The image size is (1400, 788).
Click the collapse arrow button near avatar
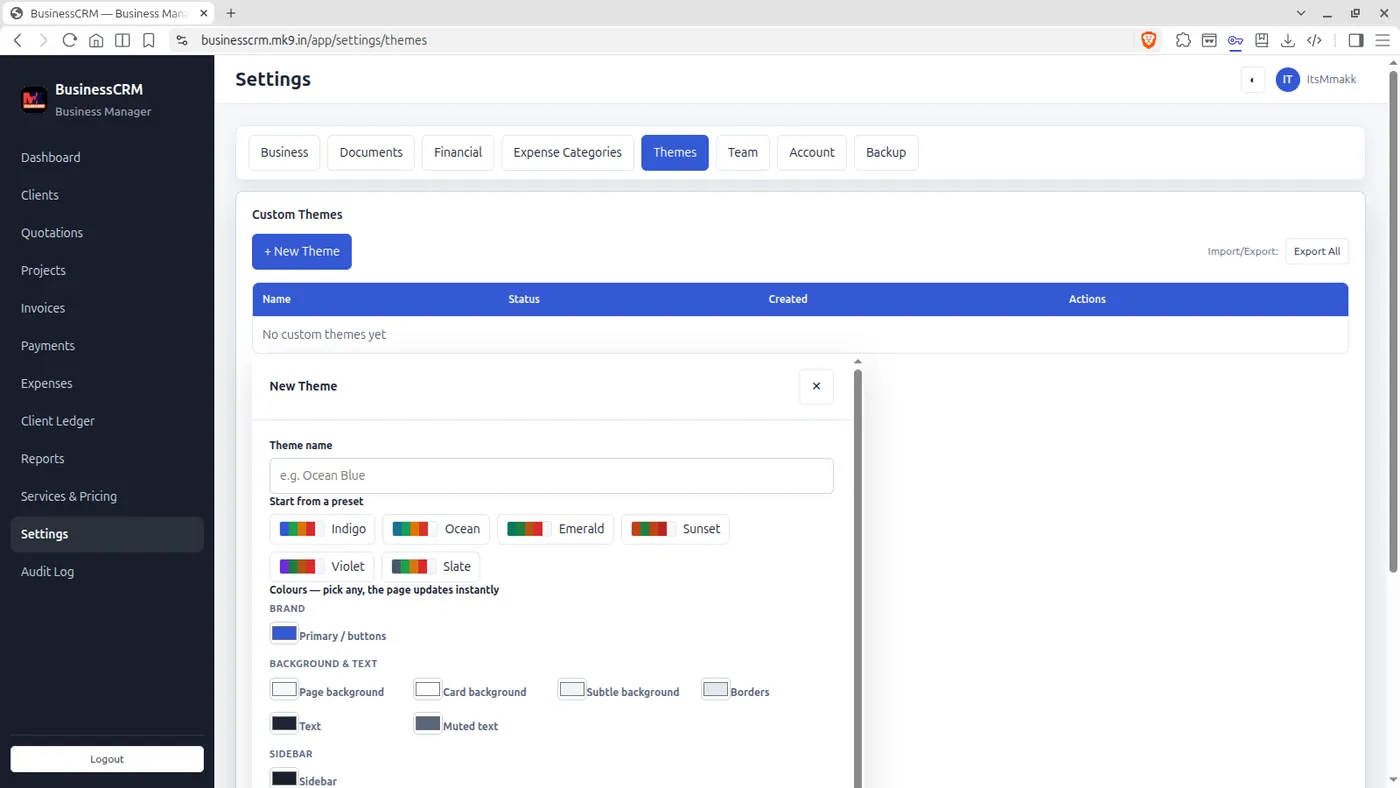click(x=1252, y=80)
